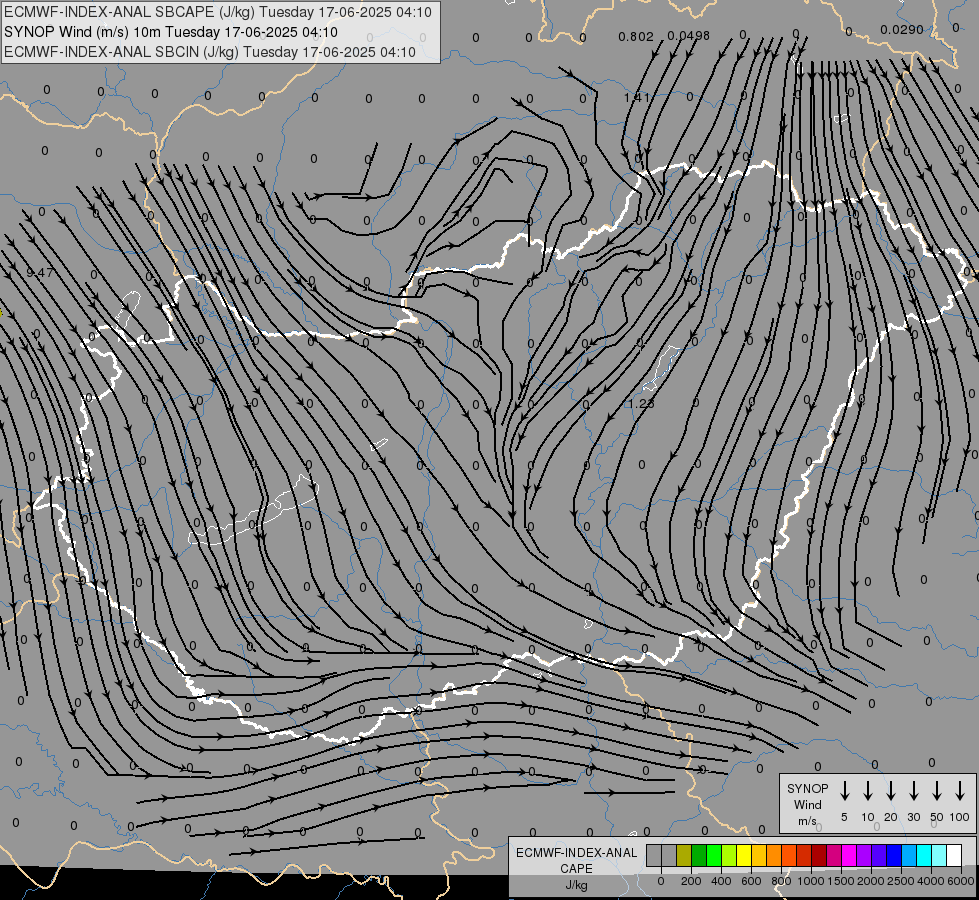Image resolution: width=979 pixels, height=900 pixels.
Task: Click the 6000 label on CAPE scale
Action: [961, 881]
